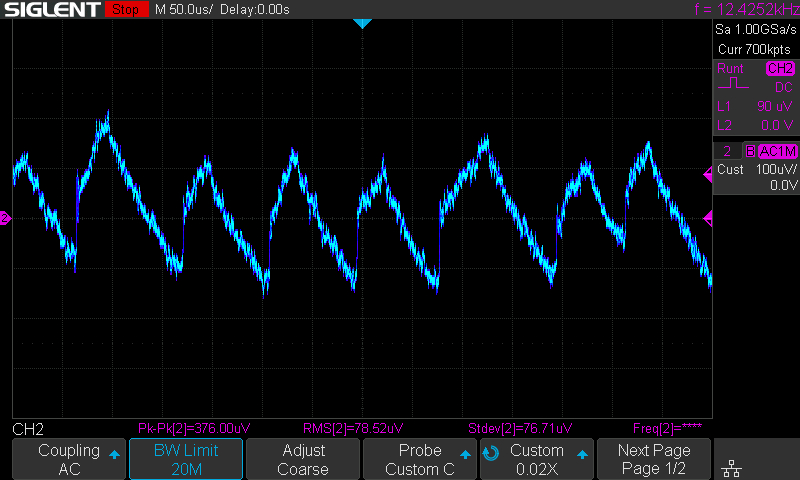Image resolution: width=800 pixels, height=480 pixels.
Task: Click the red Stop run-state indicator
Action: (x=126, y=9)
